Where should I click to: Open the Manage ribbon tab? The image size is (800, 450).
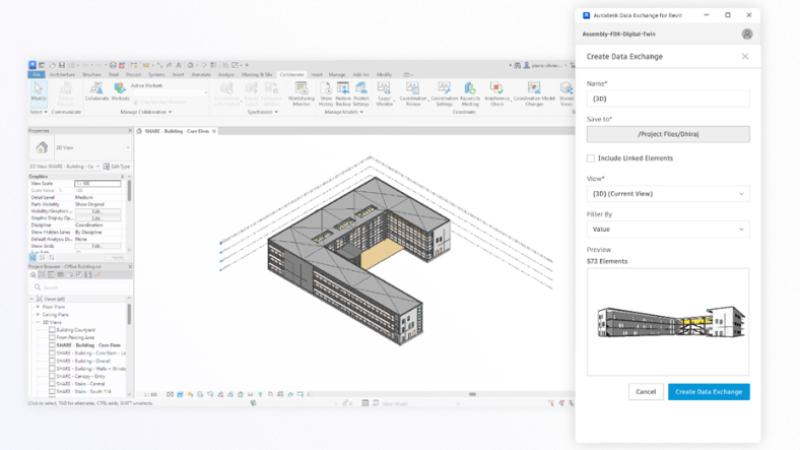(337, 74)
